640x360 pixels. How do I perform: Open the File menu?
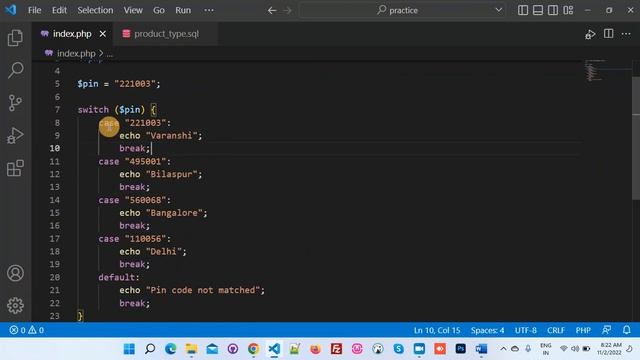(x=34, y=10)
